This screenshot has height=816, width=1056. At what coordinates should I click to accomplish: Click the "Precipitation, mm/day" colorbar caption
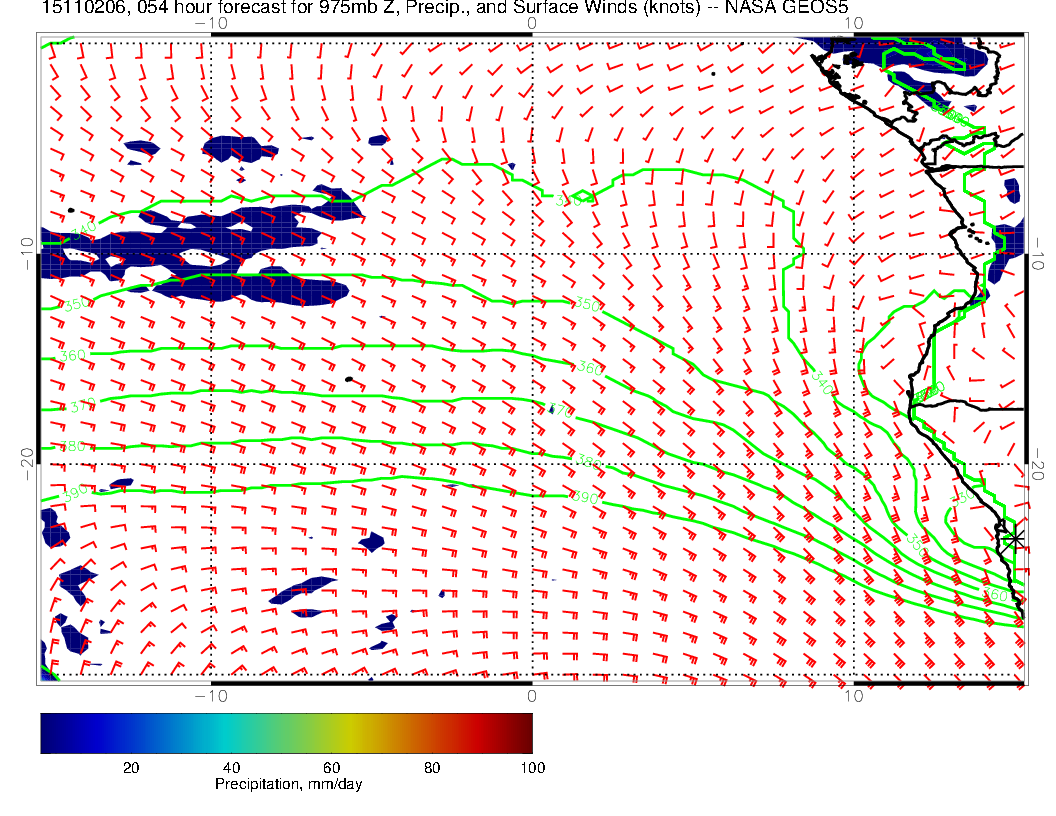[x=288, y=784]
